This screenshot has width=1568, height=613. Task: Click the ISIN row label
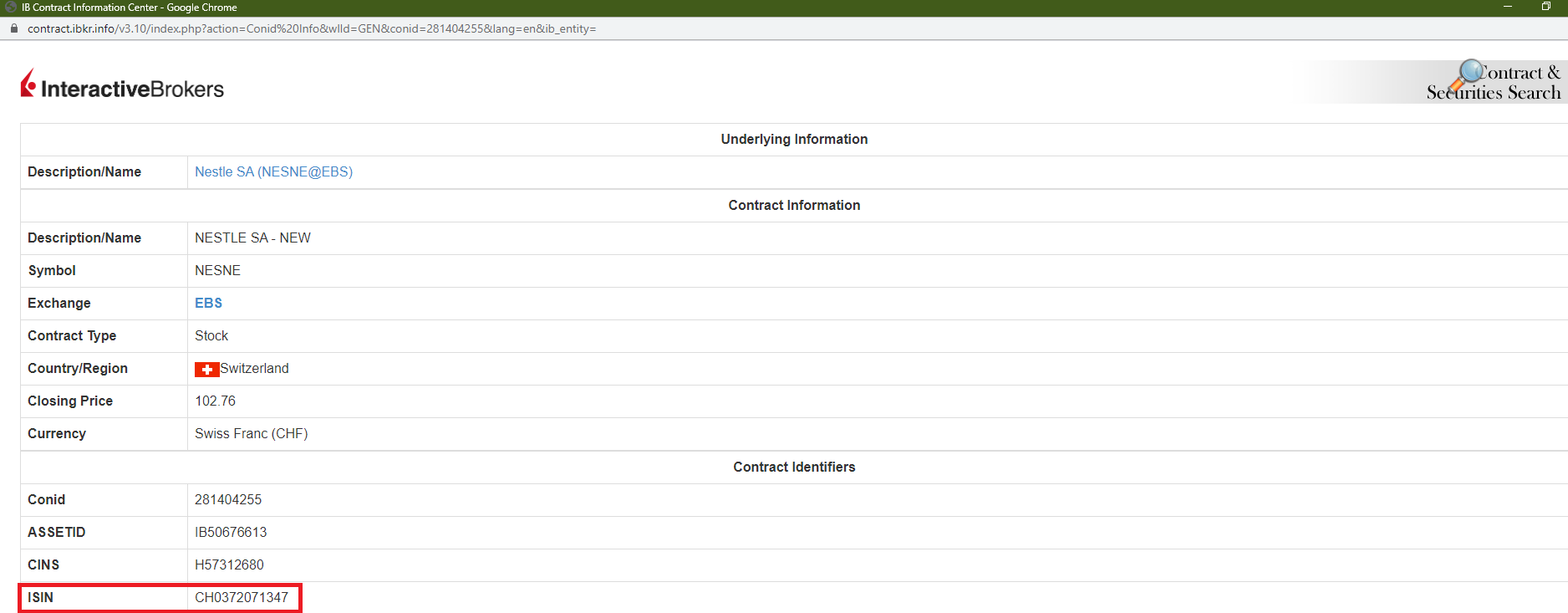(x=40, y=597)
